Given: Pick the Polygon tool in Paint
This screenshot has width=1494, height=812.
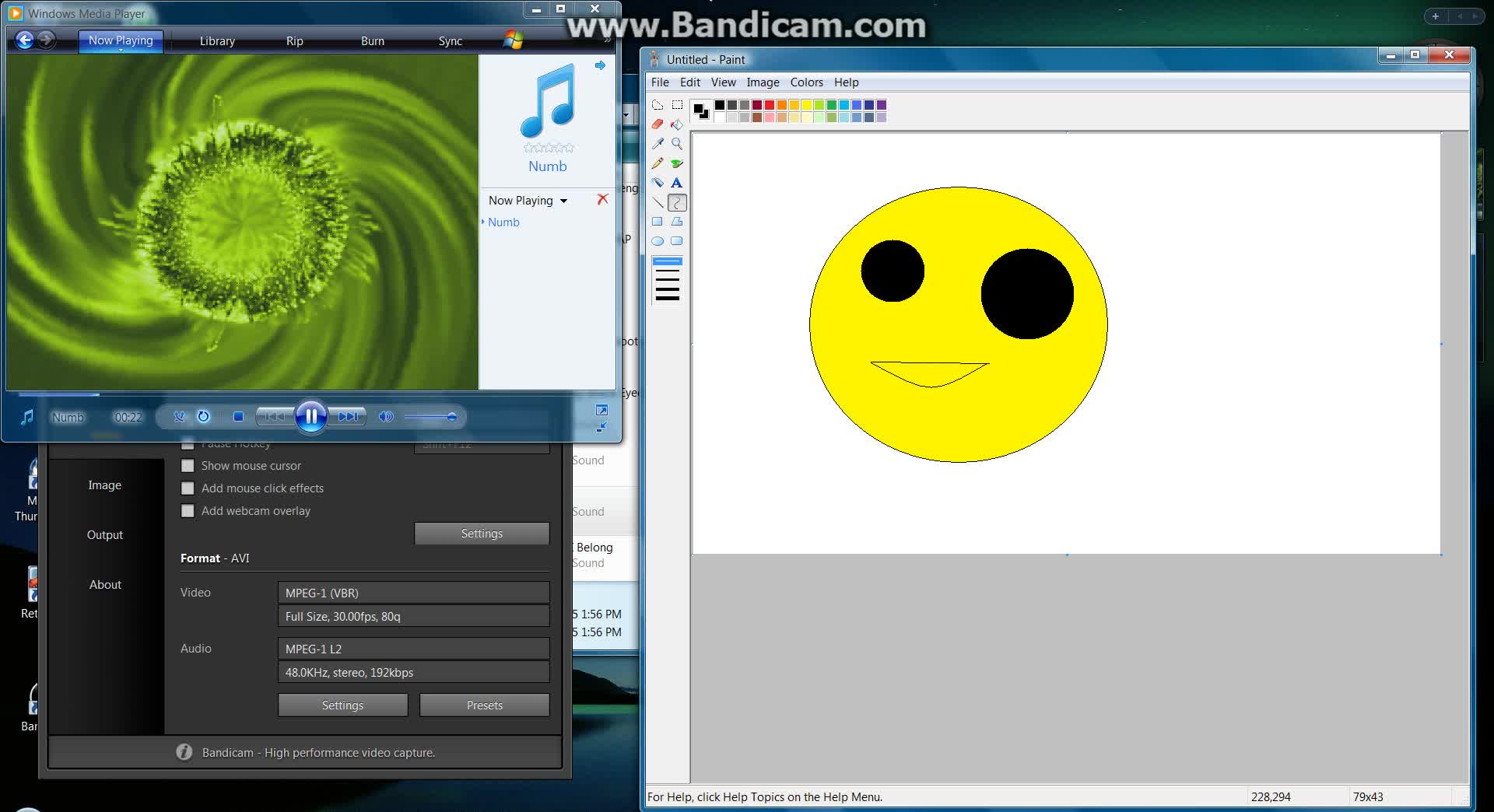Looking at the screenshot, I should point(677,222).
